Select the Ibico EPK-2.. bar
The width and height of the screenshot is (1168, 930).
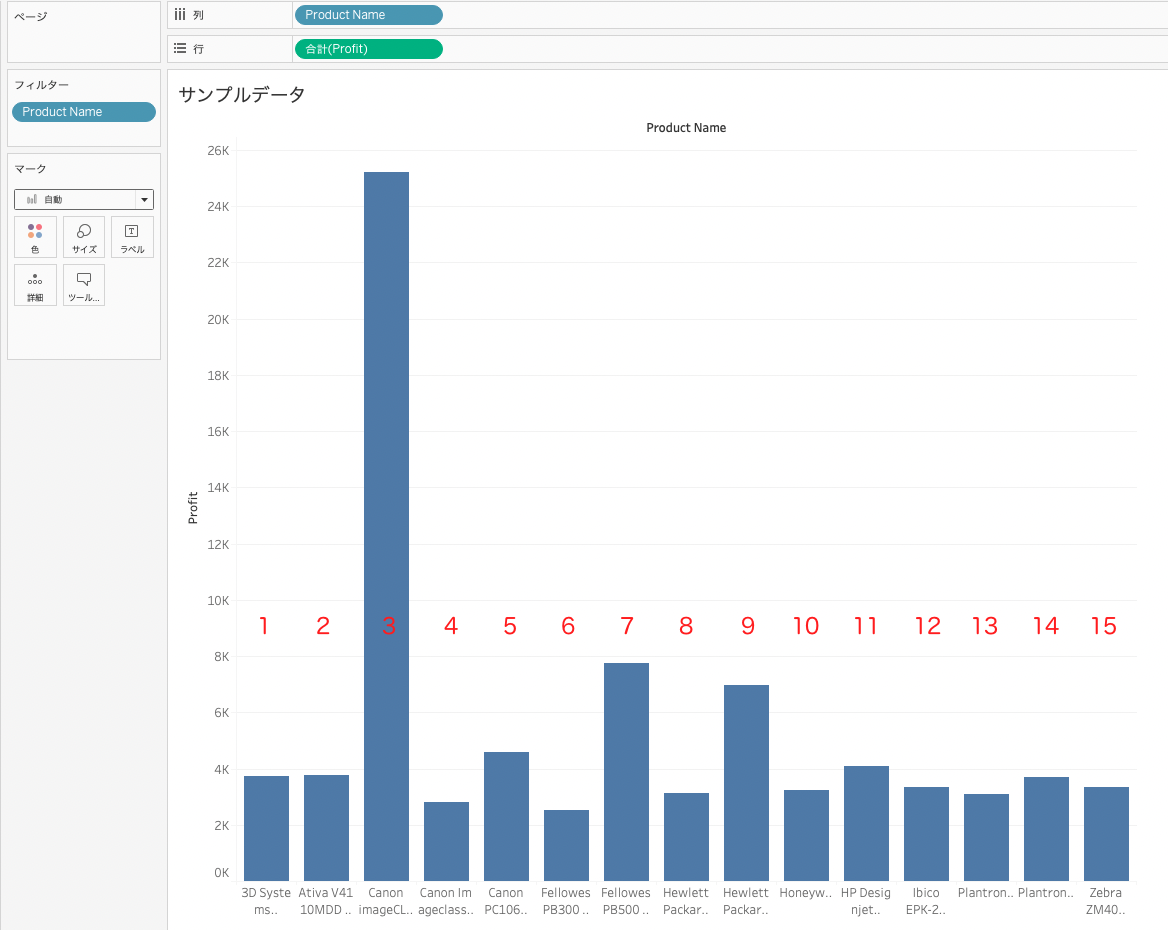click(927, 834)
